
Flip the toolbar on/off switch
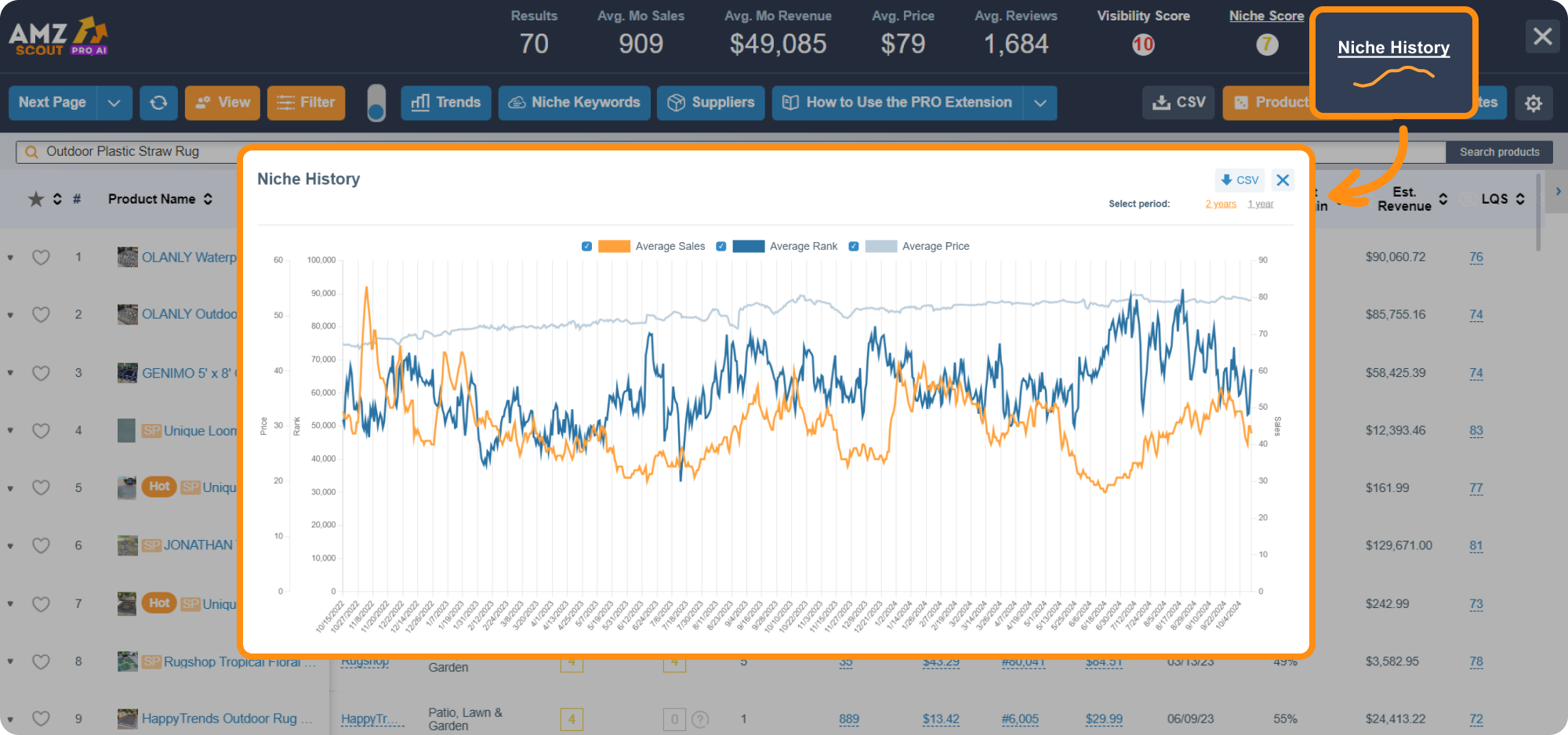(x=376, y=102)
